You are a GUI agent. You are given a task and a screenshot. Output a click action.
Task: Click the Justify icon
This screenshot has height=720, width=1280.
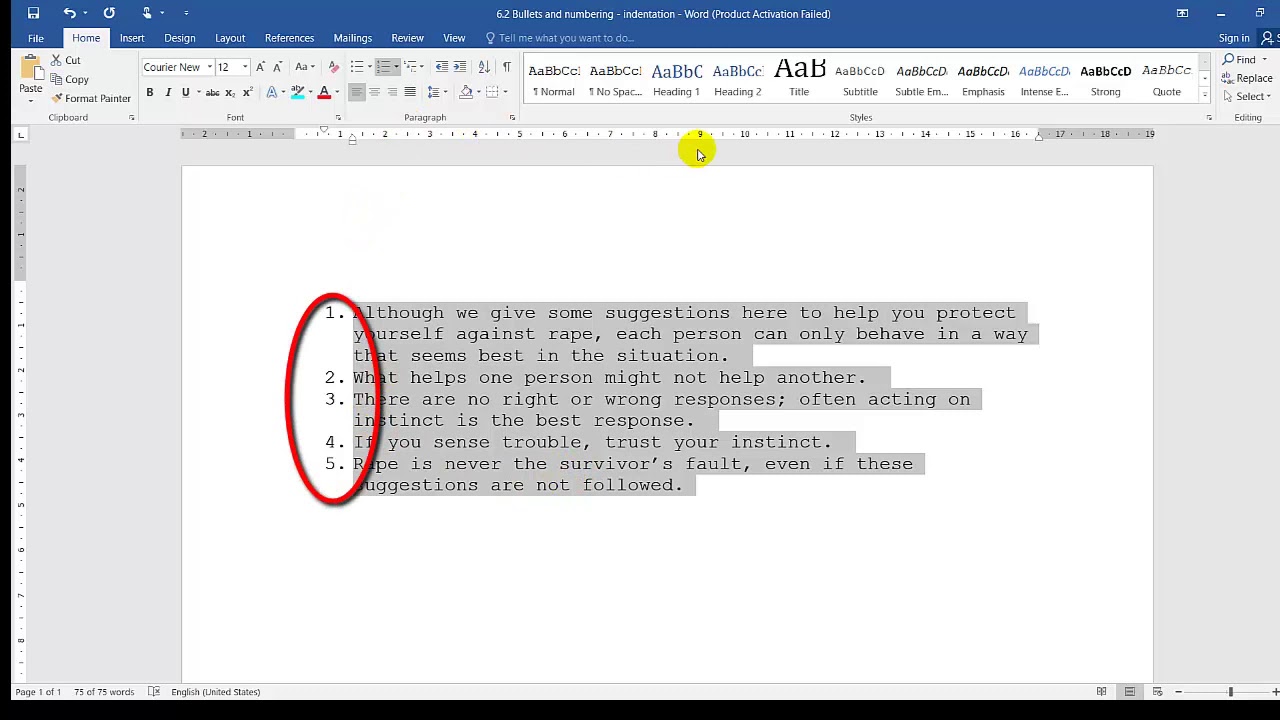410,92
